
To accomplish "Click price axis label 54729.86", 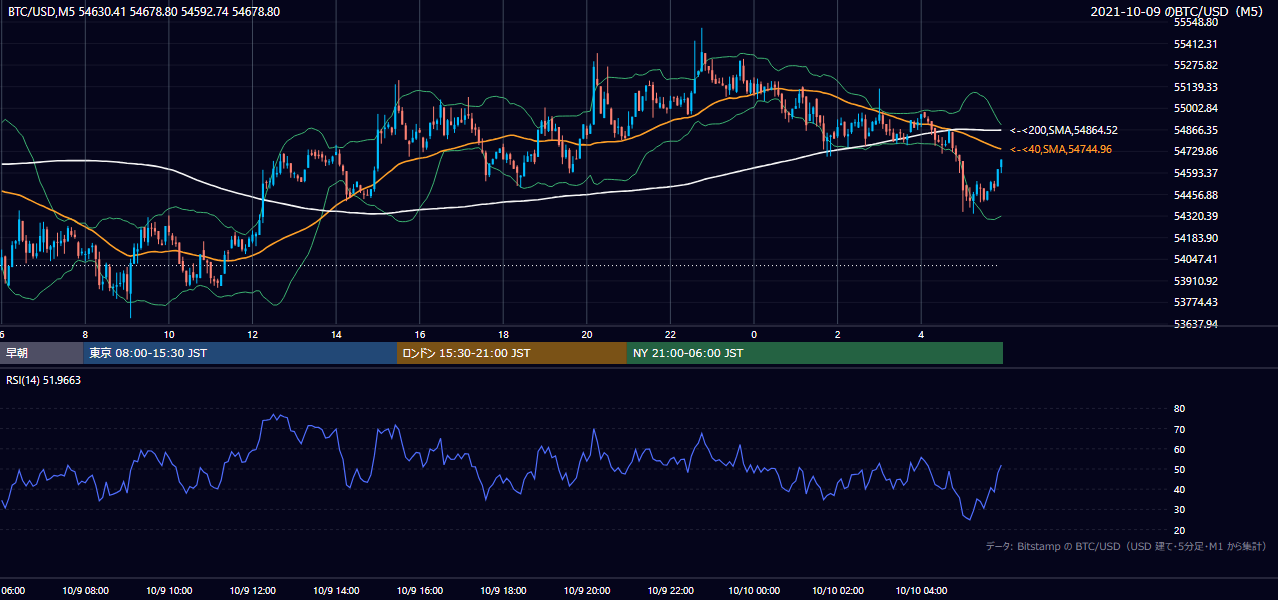I will click(1196, 151).
